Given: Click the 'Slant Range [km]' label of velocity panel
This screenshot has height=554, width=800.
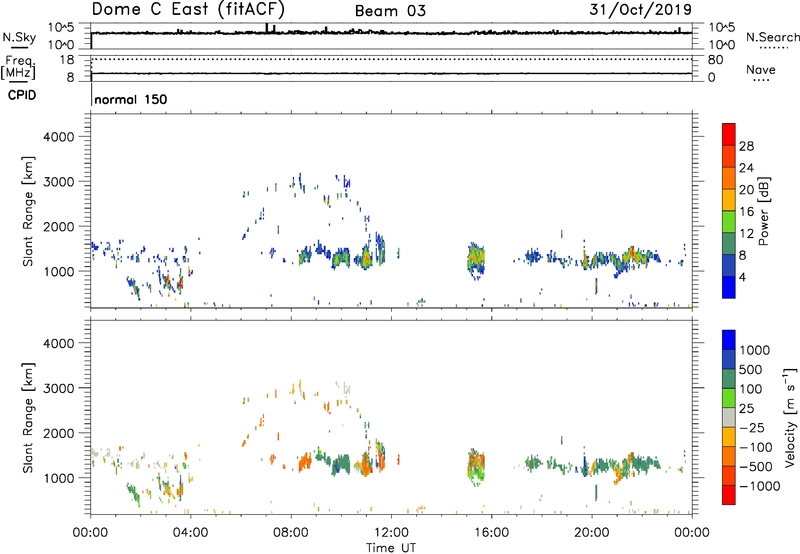Looking at the screenshot, I should [x=28, y=418].
